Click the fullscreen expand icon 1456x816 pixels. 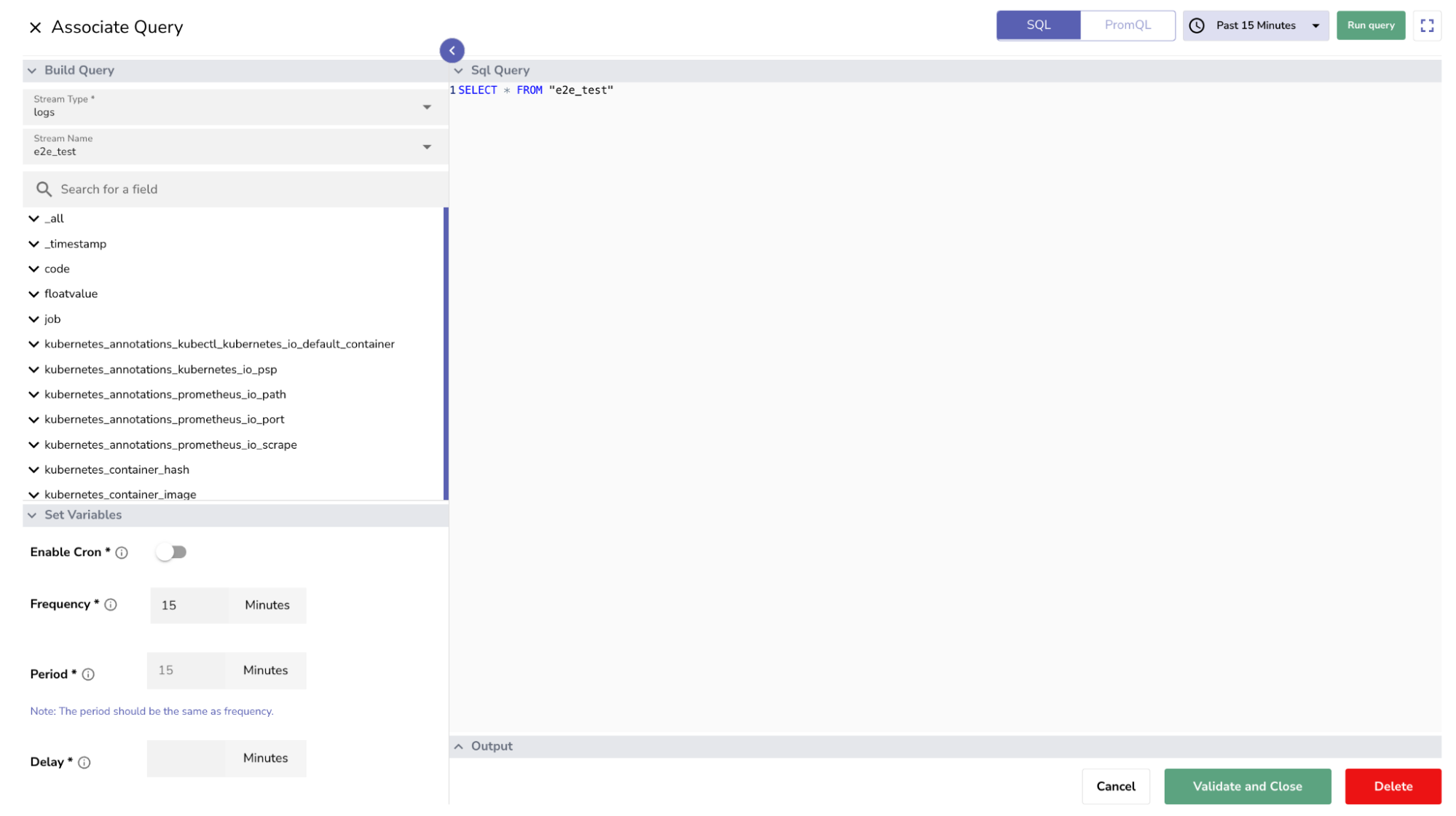click(x=1426, y=25)
